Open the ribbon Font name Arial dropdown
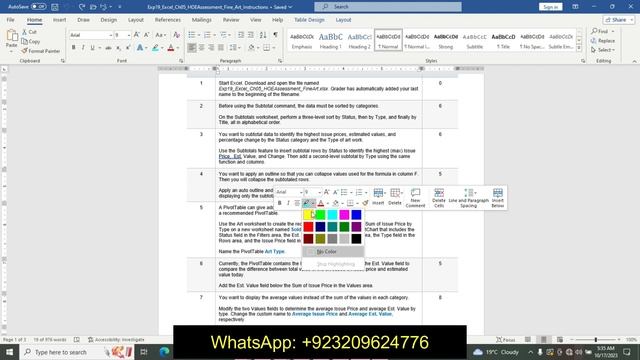 click(x=111, y=35)
